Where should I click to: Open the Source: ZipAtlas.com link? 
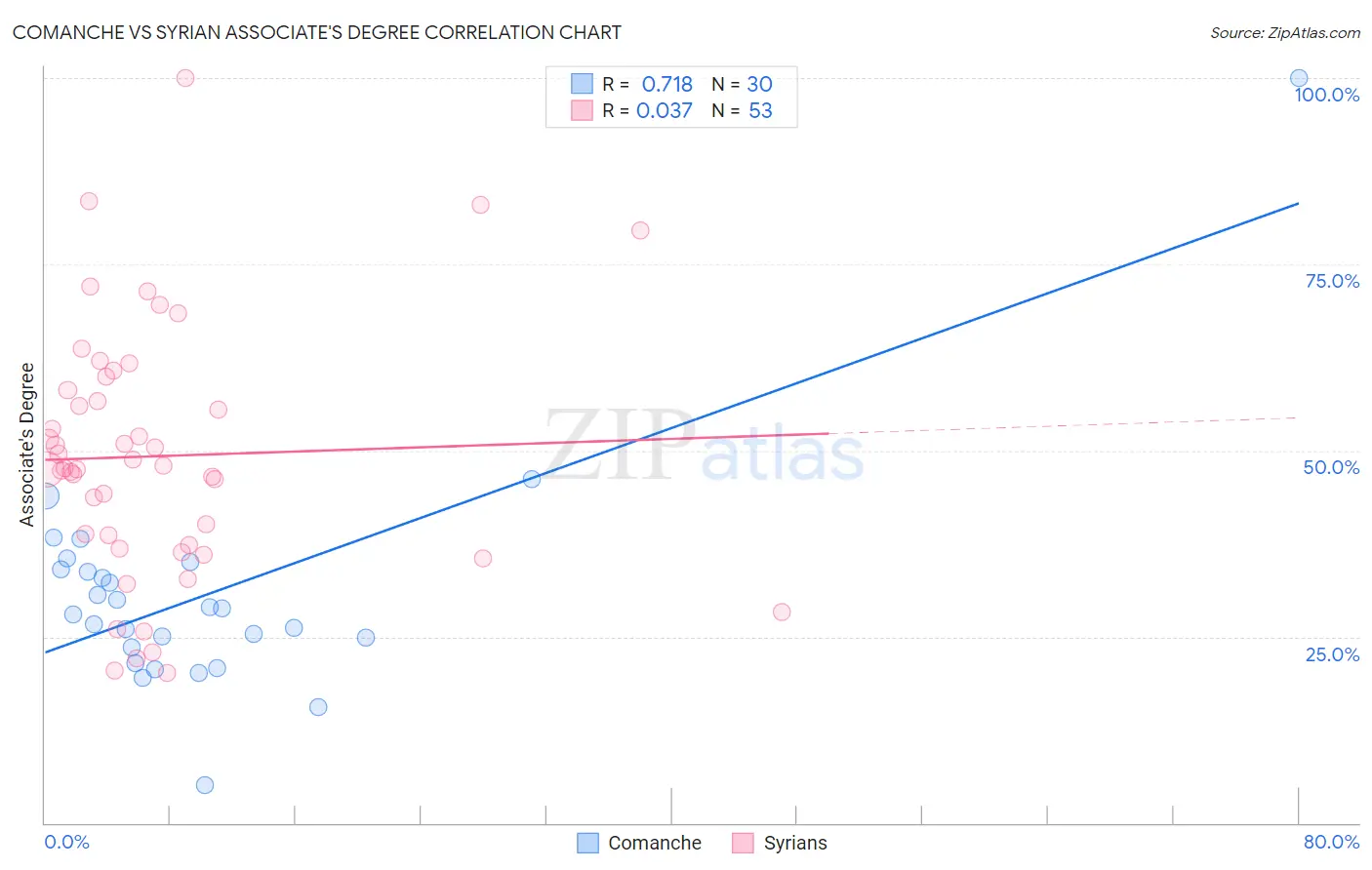1285,32
